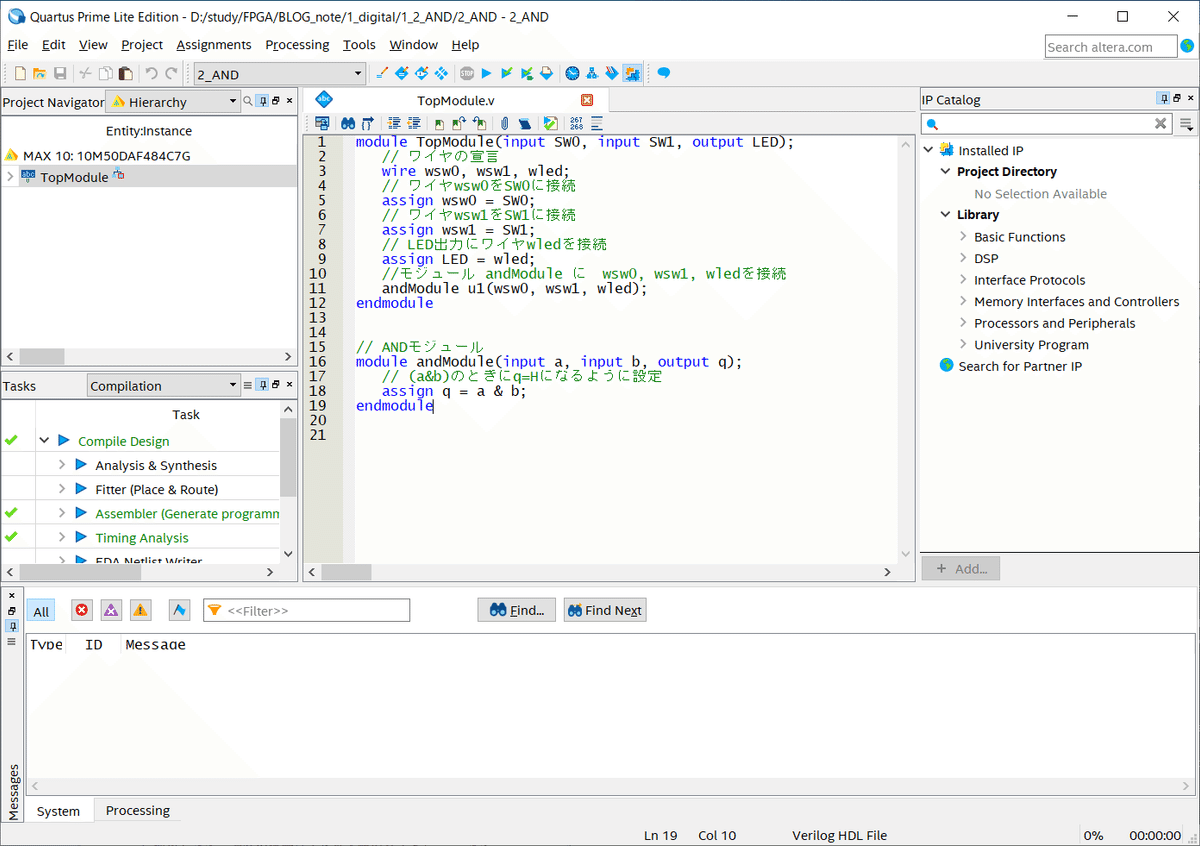Click Search for Partner IP link

1020,366
